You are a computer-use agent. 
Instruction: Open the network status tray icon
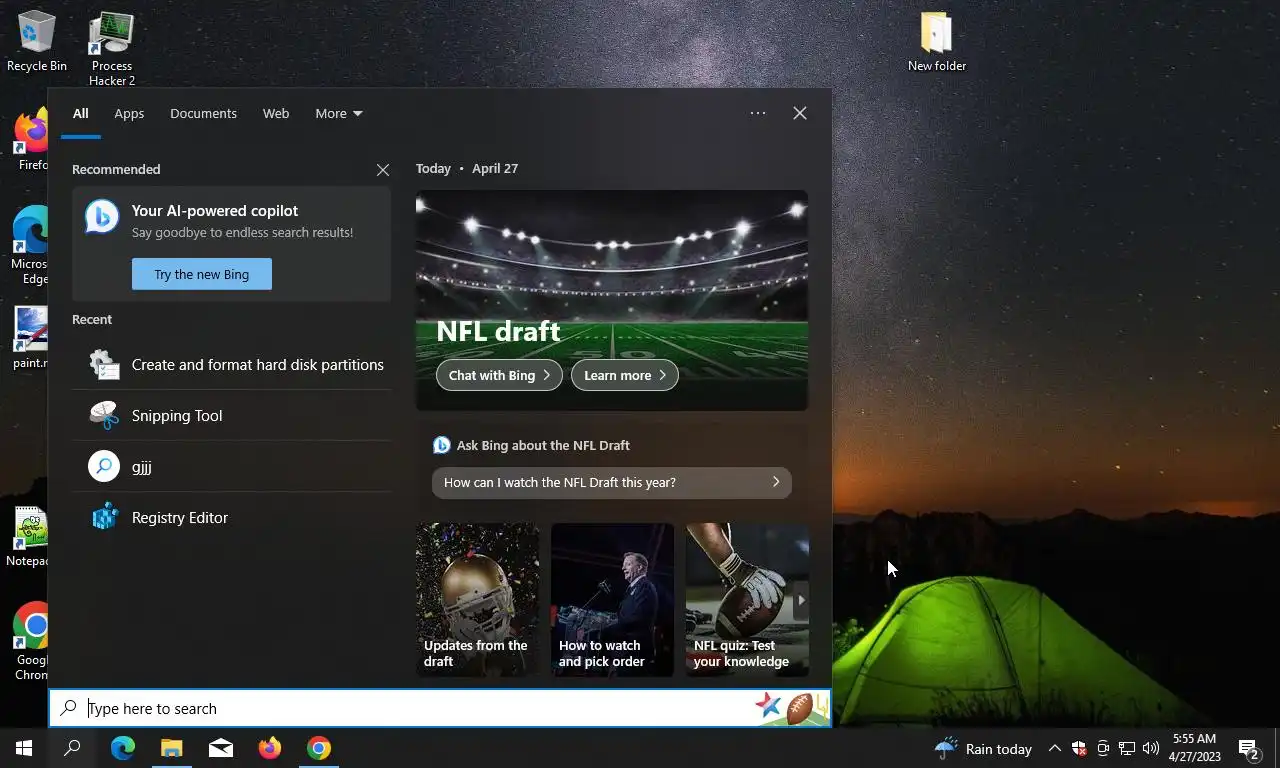tap(1127, 748)
